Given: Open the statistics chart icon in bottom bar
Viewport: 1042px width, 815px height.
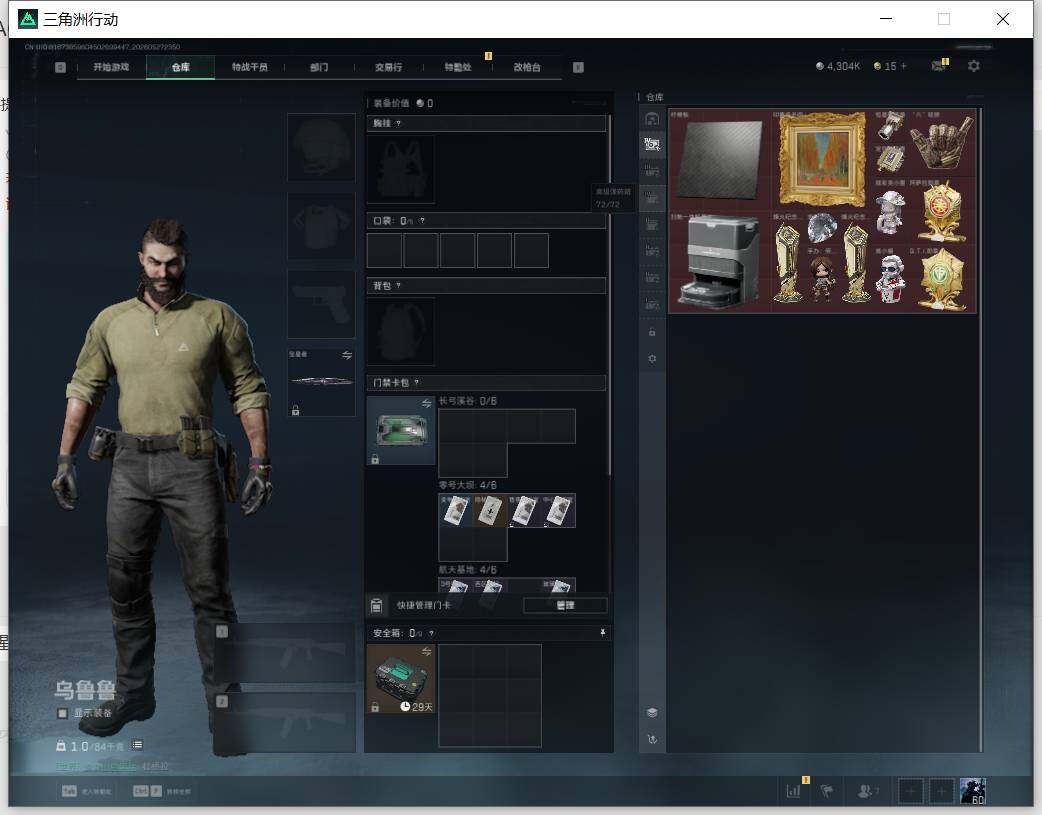Looking at the screenshot, I should tap(793, 791).
